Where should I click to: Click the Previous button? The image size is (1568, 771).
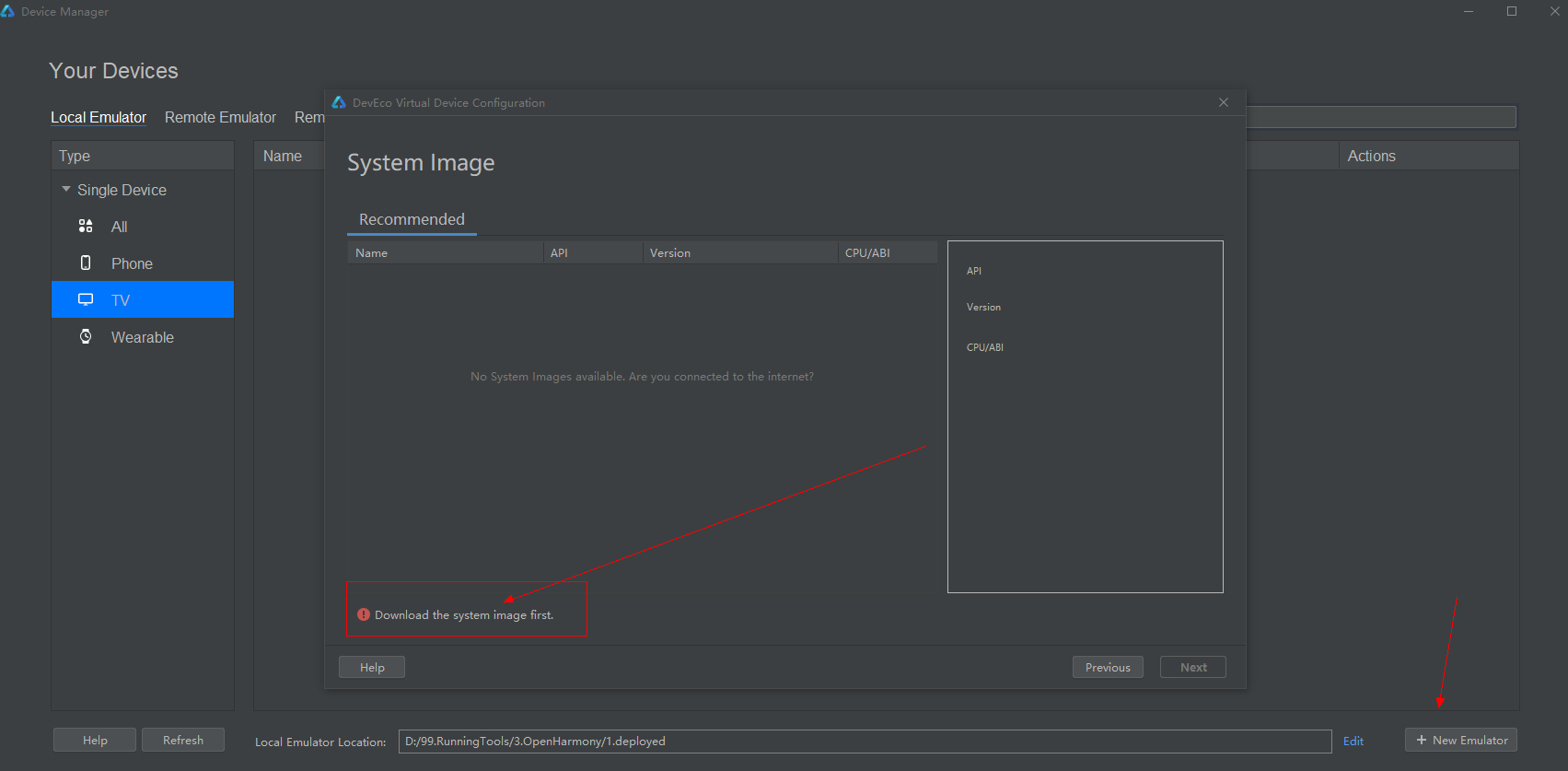(x=1108, y=667)
